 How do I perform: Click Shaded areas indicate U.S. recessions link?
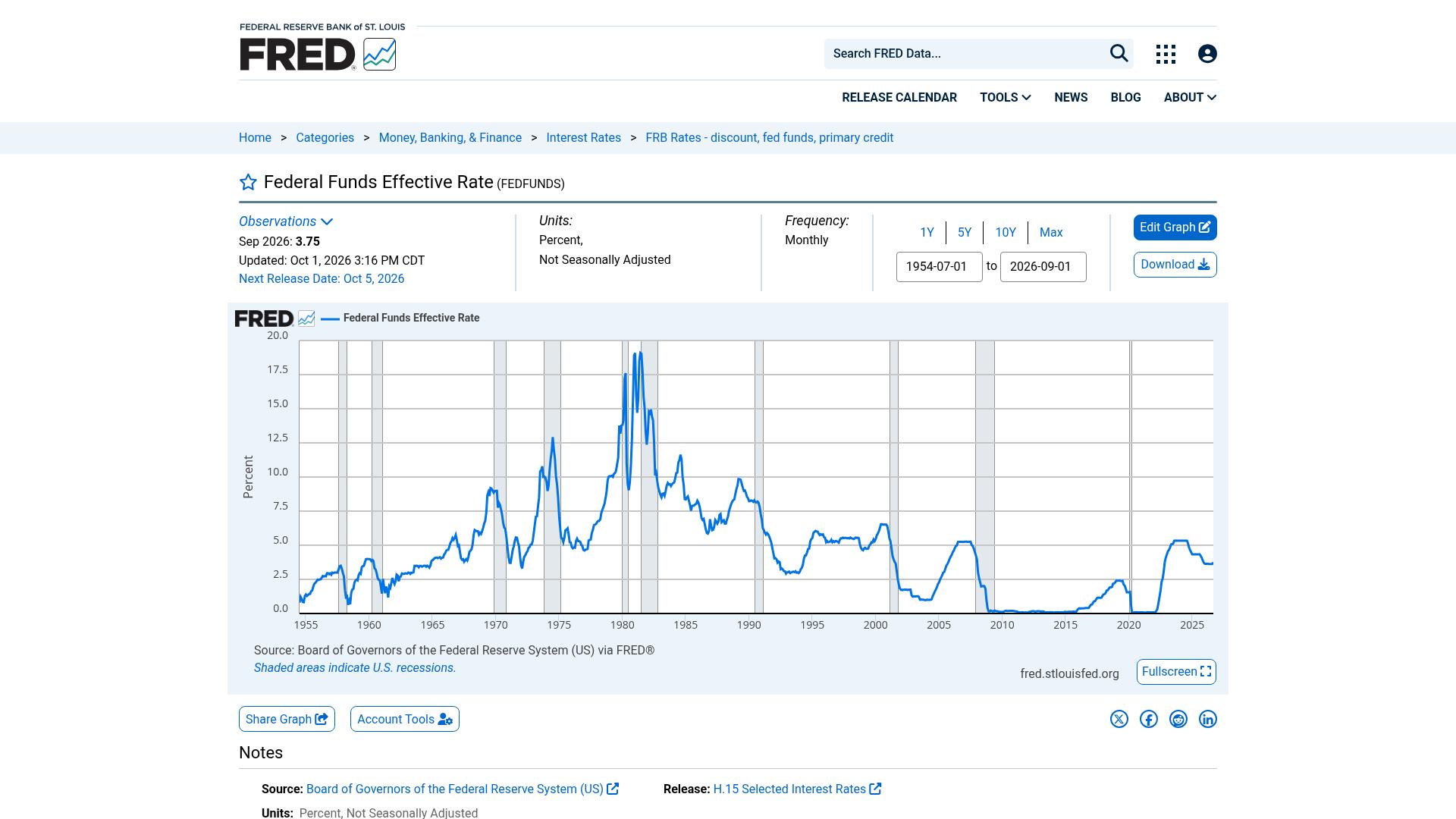[x=355, y=668]
